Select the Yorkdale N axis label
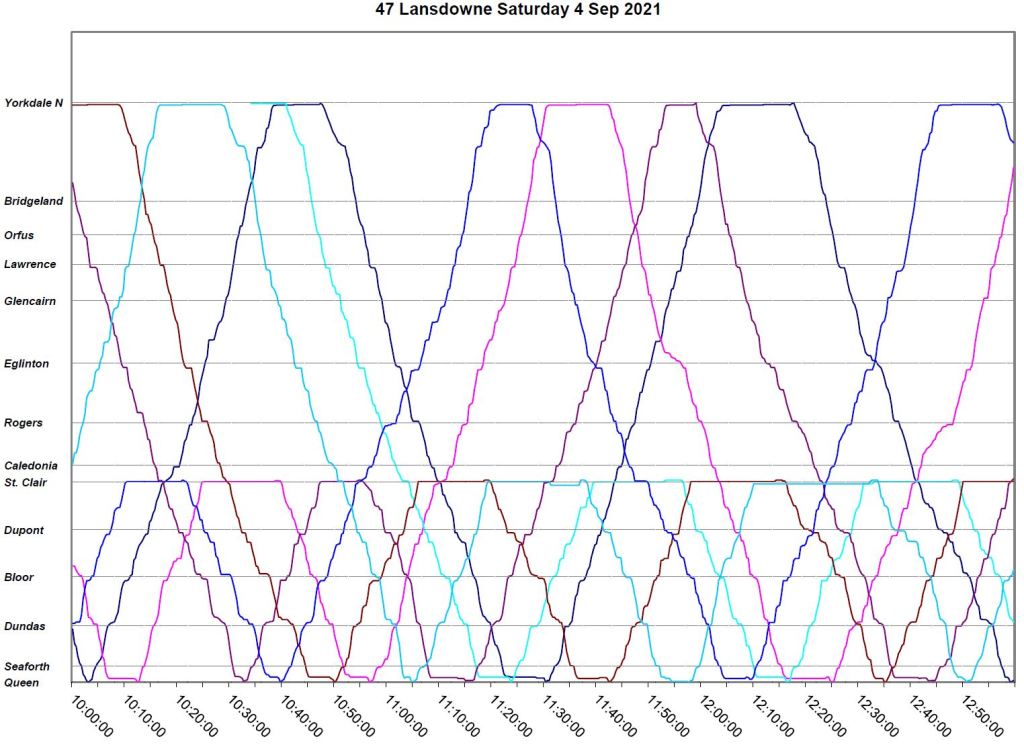1024x749 pixels. [x=34, y=103]
